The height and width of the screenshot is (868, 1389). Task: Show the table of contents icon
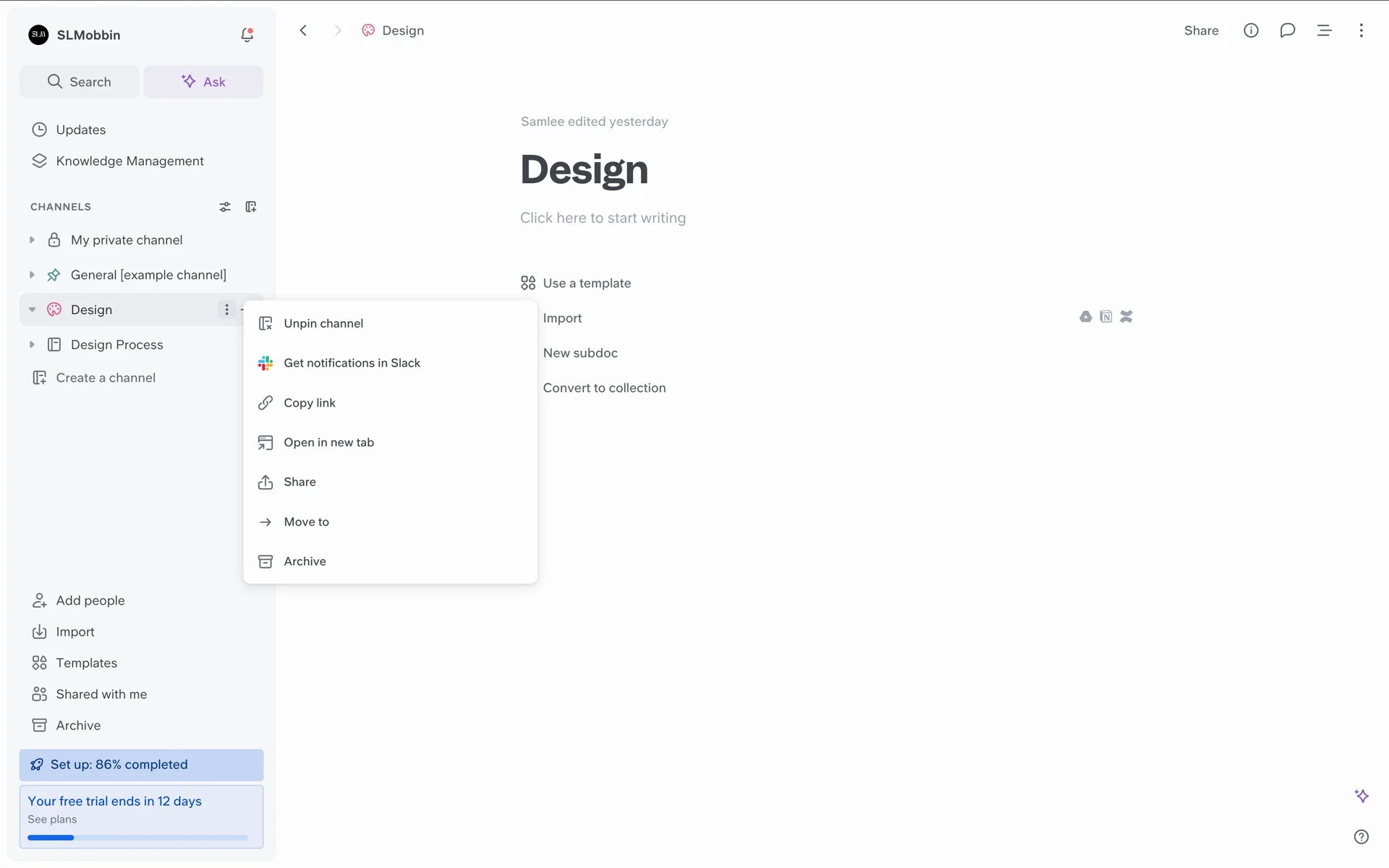1324,30
